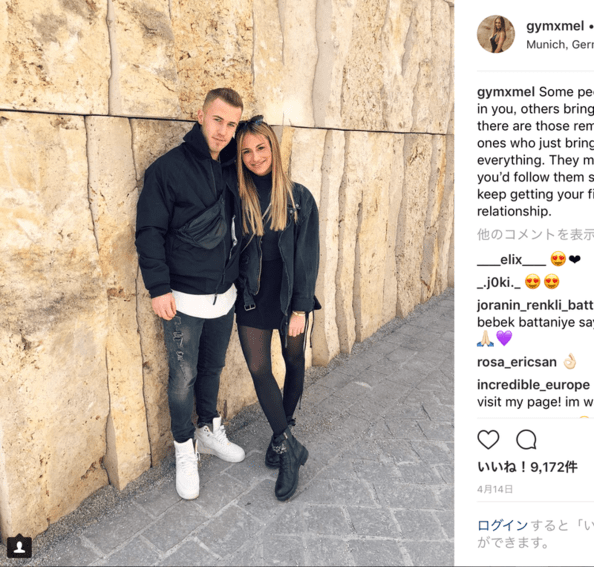Open rosa_ericsan commenter profile
594x567 pixels.
517,362
